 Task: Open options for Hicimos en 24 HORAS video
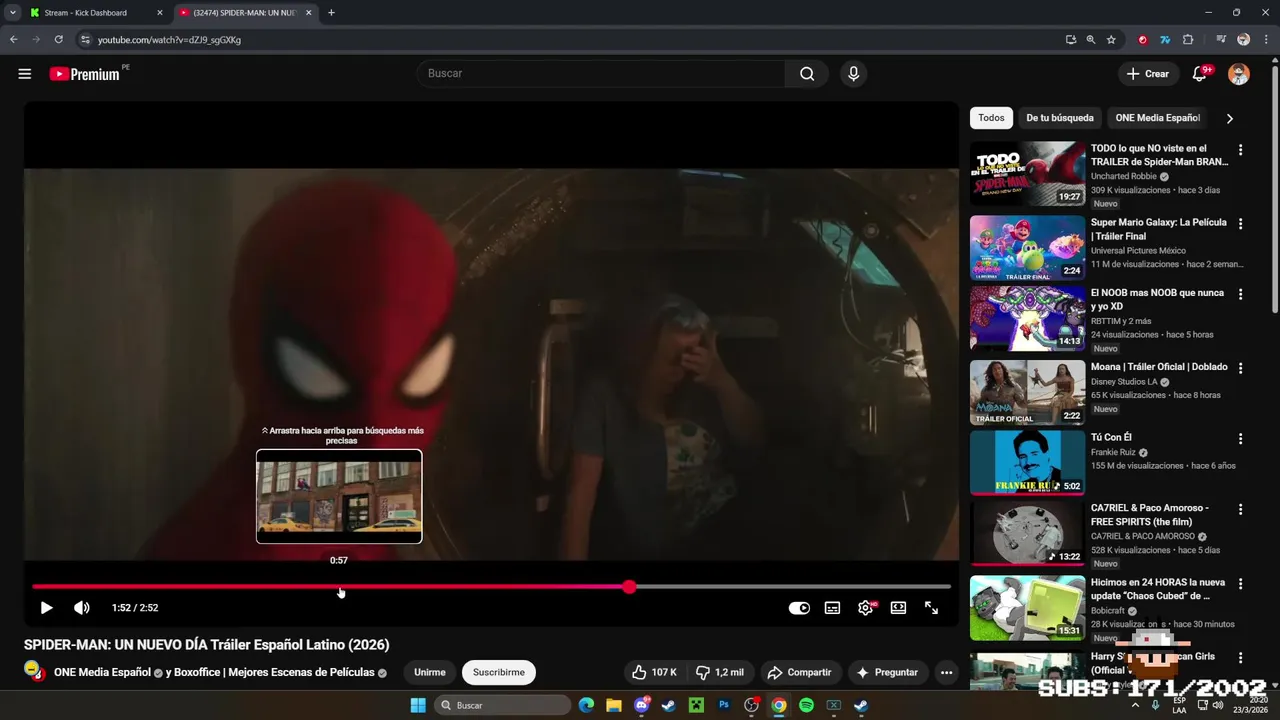pyautogui.click(x=1241, y=583)
